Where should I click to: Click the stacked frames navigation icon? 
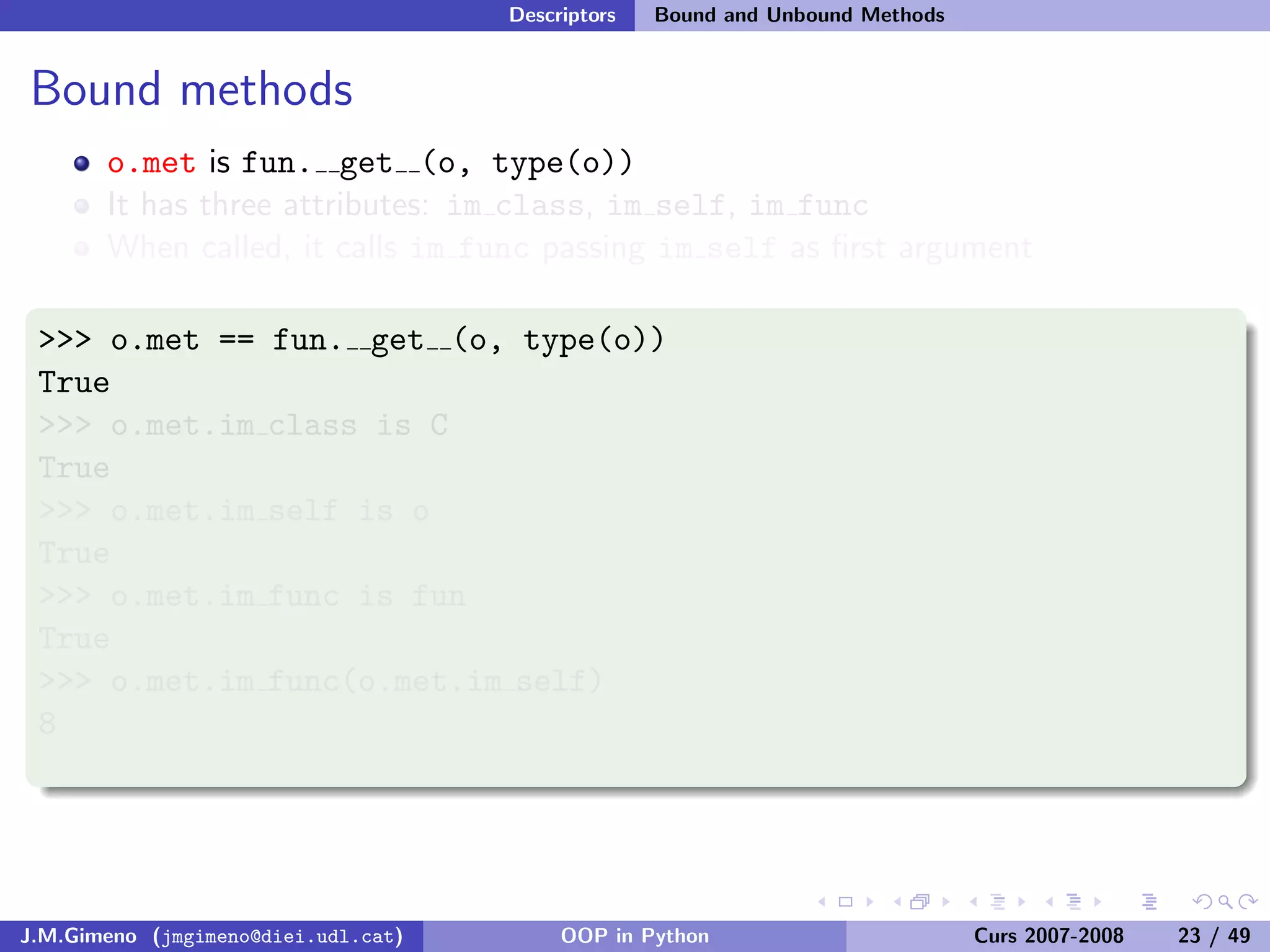920,902
